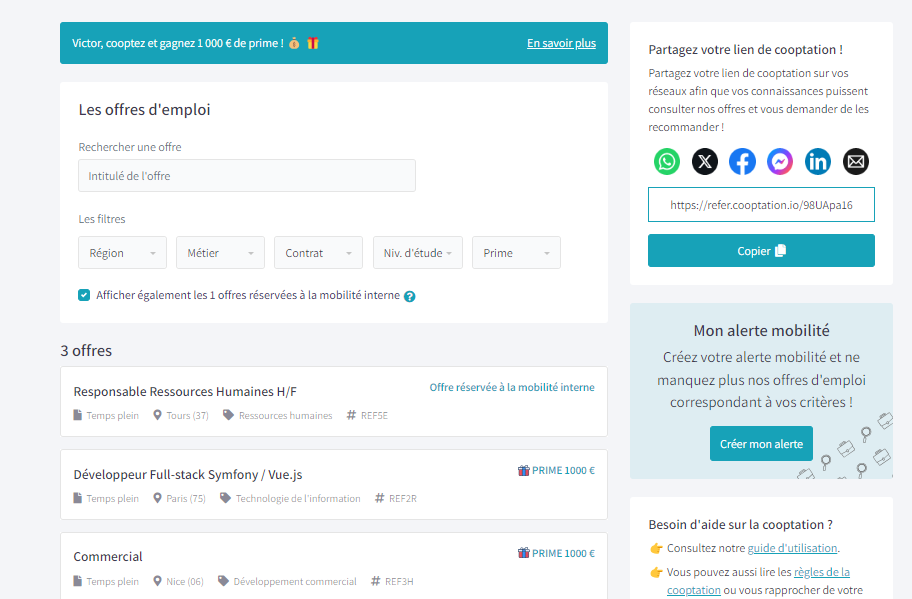Image resolution: width=912 pixels, height=599 pixels.
Task: Click the help icon beside mobilité interne
Action: pos(410,296)
